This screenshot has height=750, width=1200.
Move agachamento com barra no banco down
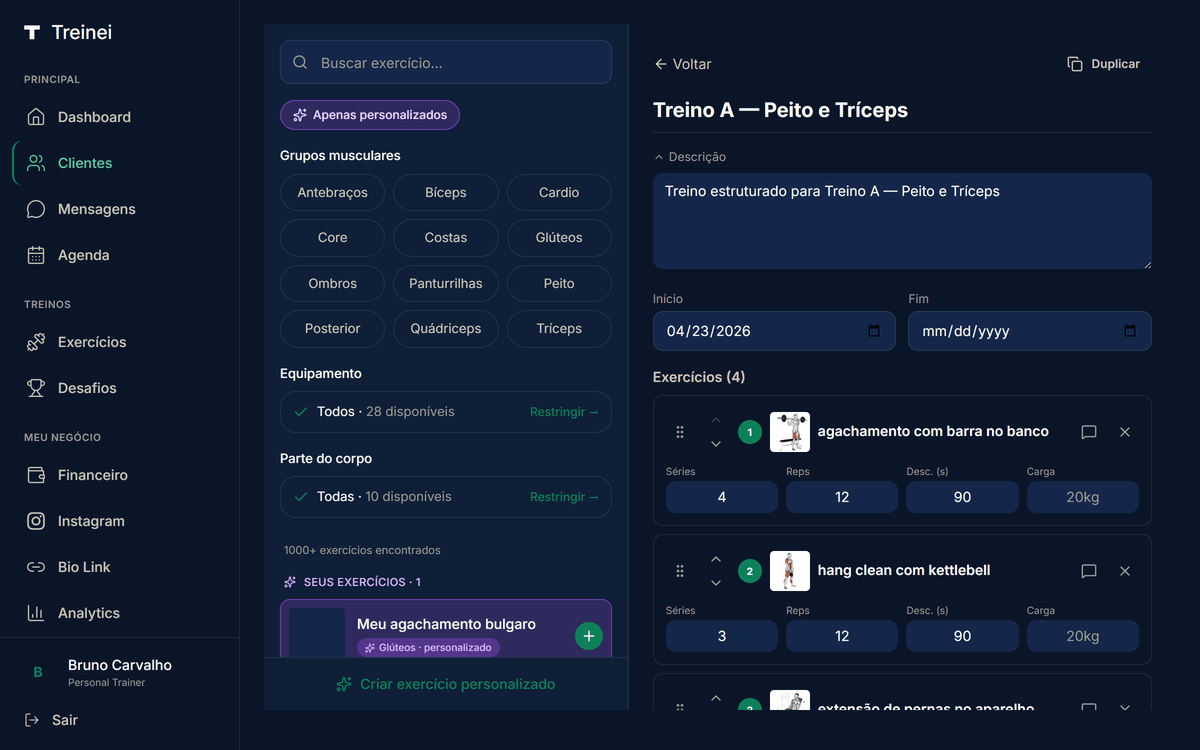(x=715, y=444)
